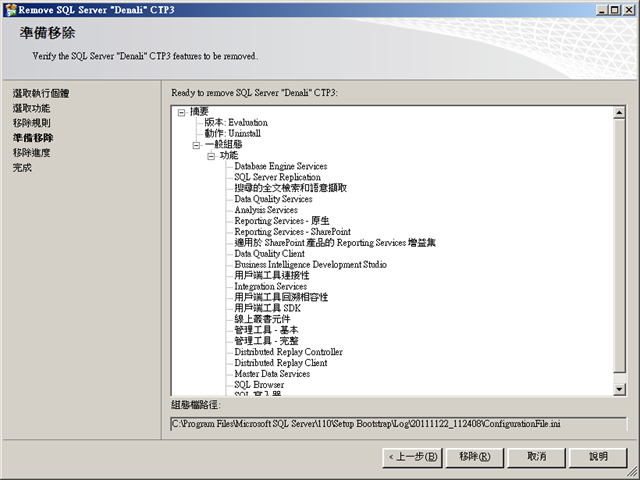Image resolution: width=640 pixels, height=480 pixels.
Task: Click the 取消 cancel button
Action: click(536, 457)
